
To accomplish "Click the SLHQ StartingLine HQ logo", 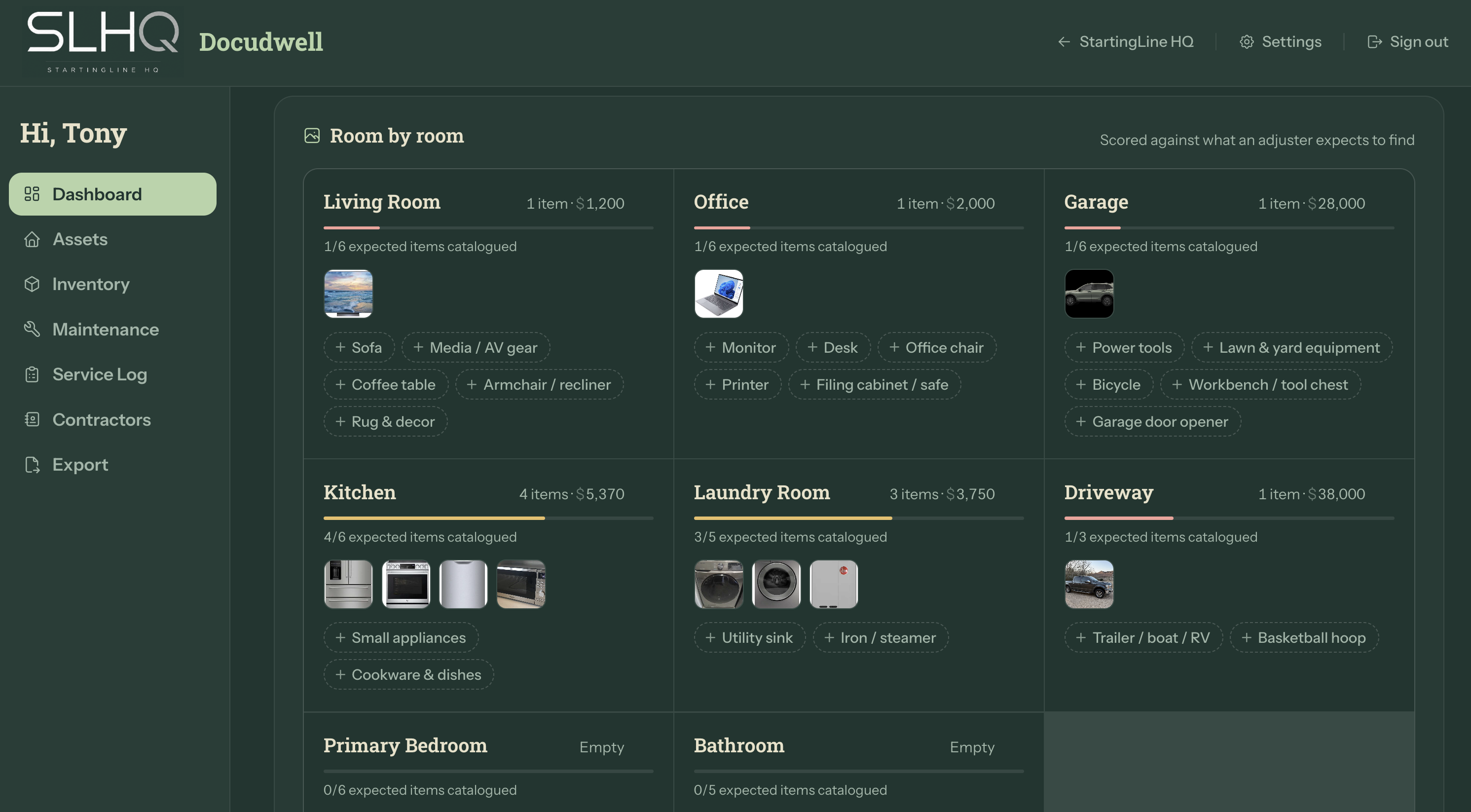I will click(103, 41).
